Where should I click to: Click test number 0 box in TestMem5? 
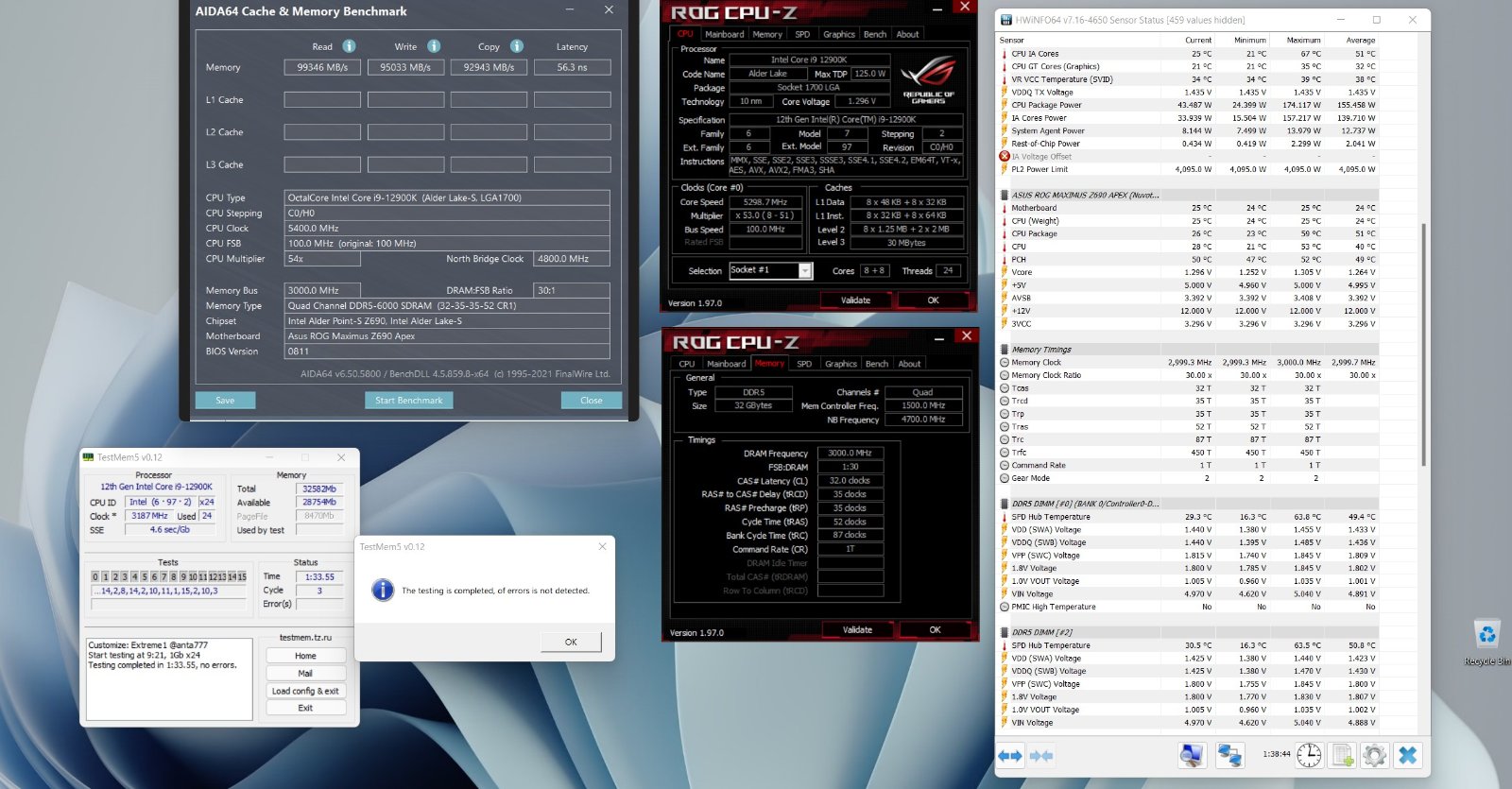[95, 576]
